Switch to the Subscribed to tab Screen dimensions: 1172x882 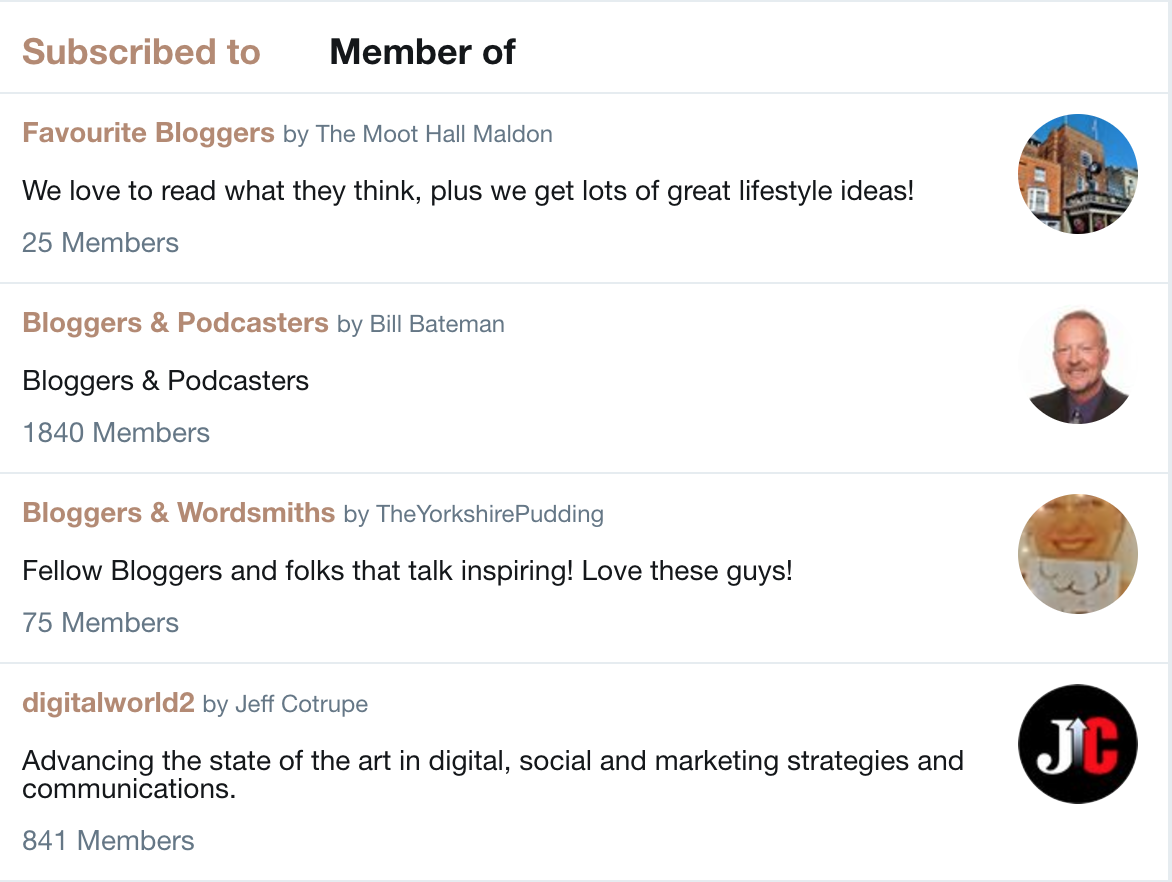coord(141,52)
